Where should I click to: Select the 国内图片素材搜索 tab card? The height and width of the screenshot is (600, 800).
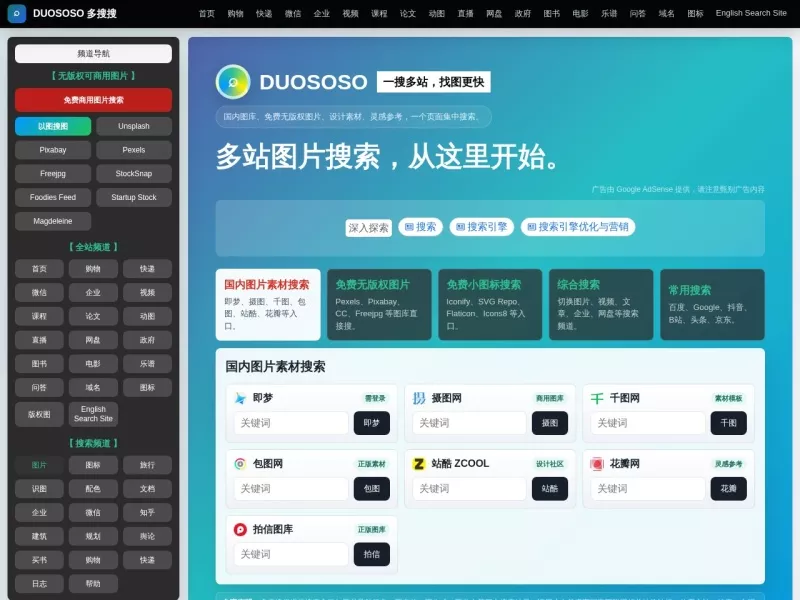click(268, 305)
